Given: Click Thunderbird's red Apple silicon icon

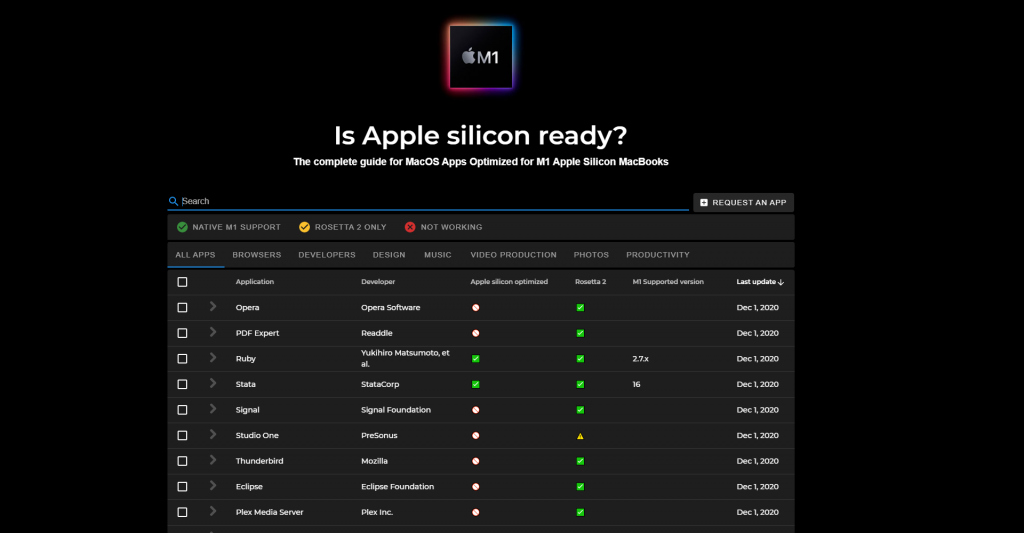Looking at the screenshot, I should 475,461.
